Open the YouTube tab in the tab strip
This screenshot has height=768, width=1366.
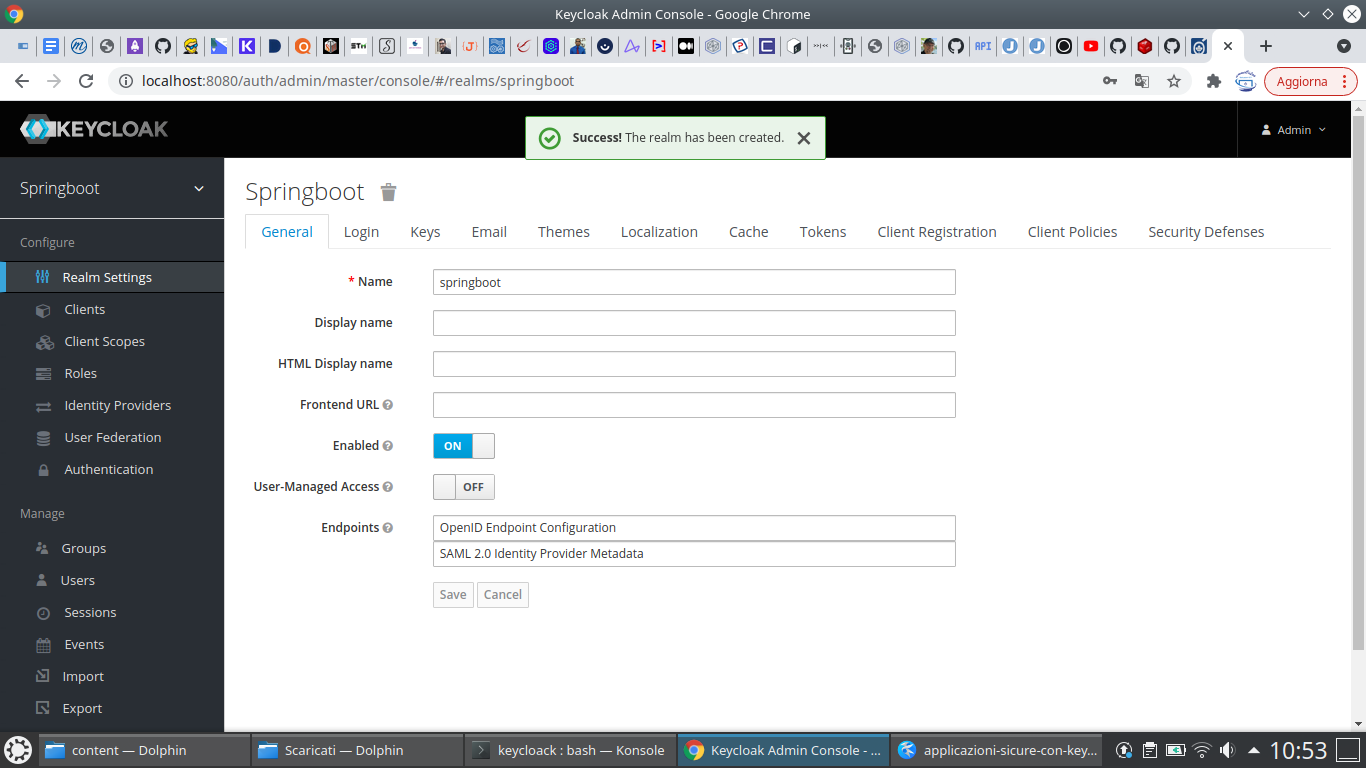(x=1091, y=46)
